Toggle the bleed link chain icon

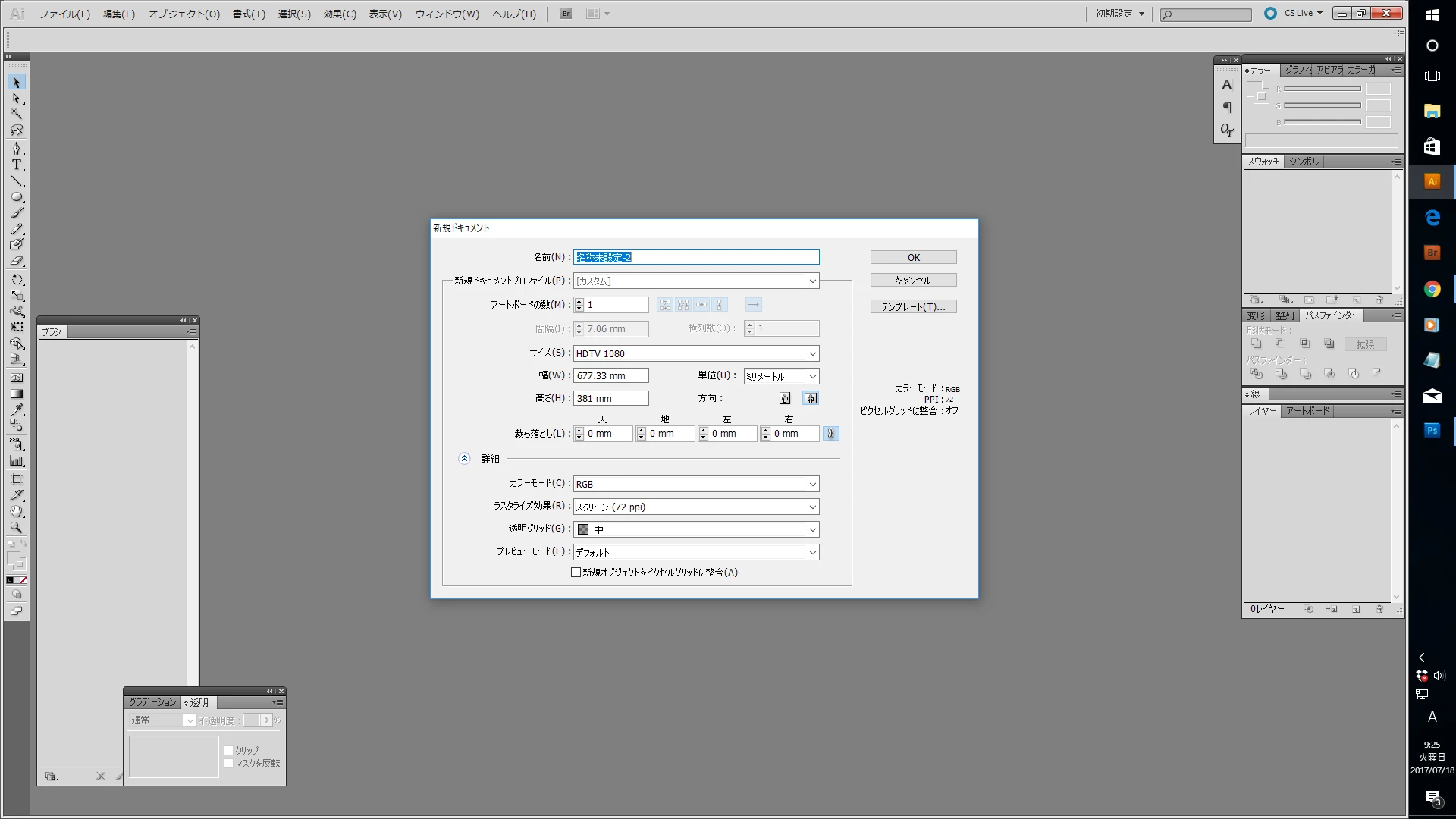pyautogui.click(x=830, y=434)
